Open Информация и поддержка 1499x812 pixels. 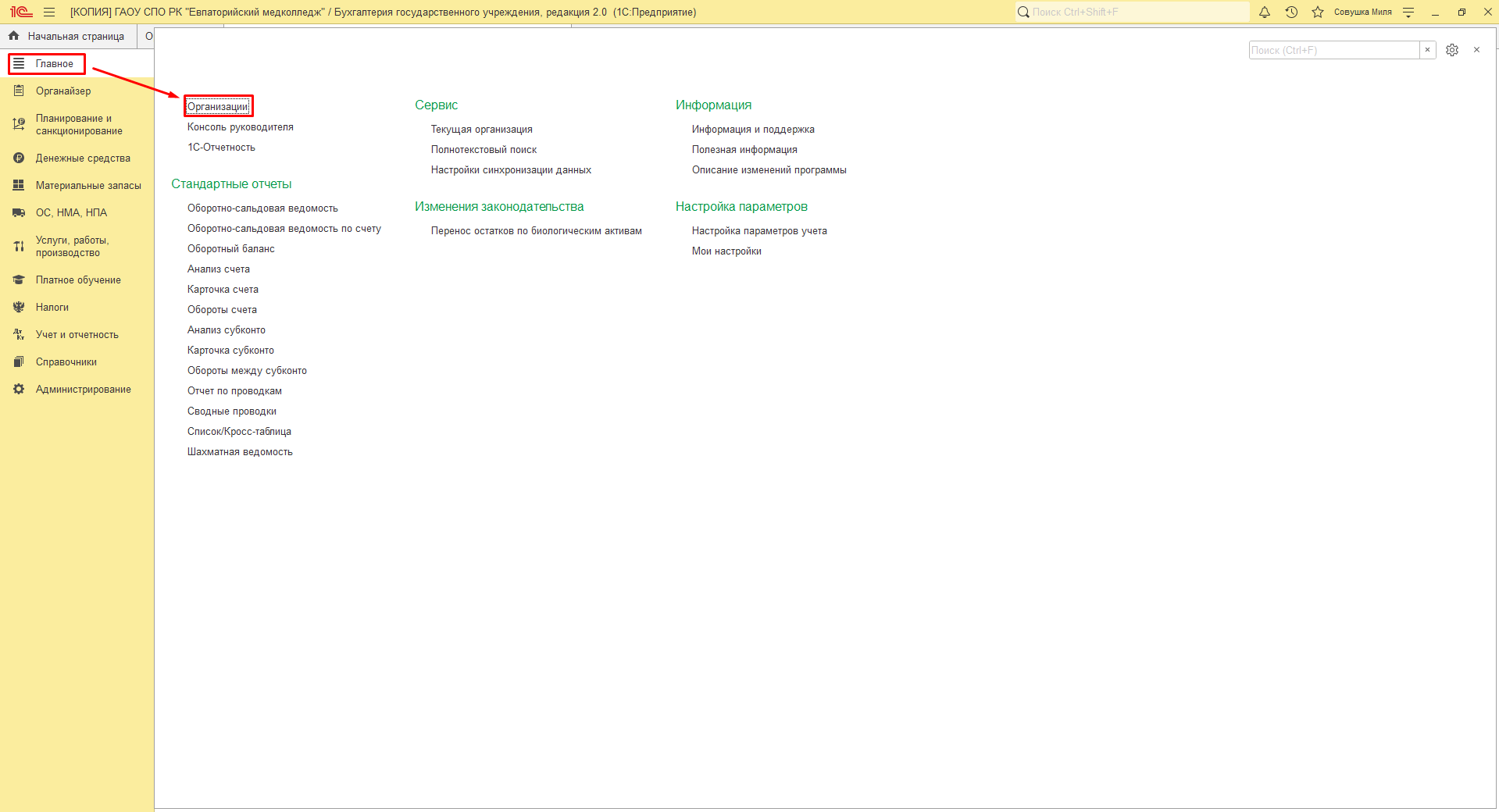click(x=753, y=130)
